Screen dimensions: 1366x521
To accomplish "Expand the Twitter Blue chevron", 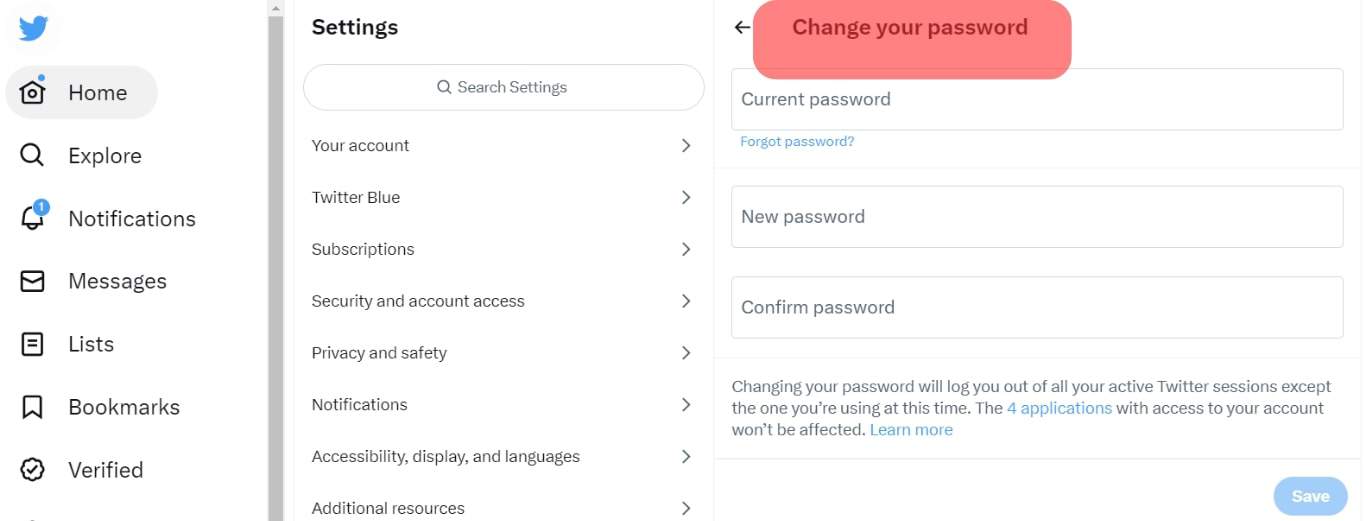I will pyautogui.click(x=686, y=198).
